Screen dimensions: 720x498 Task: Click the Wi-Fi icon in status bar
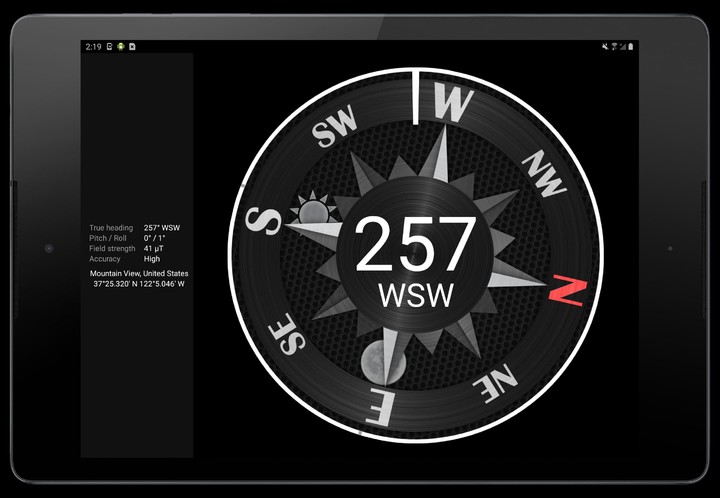pyautogui.click(x=614, y=46)
